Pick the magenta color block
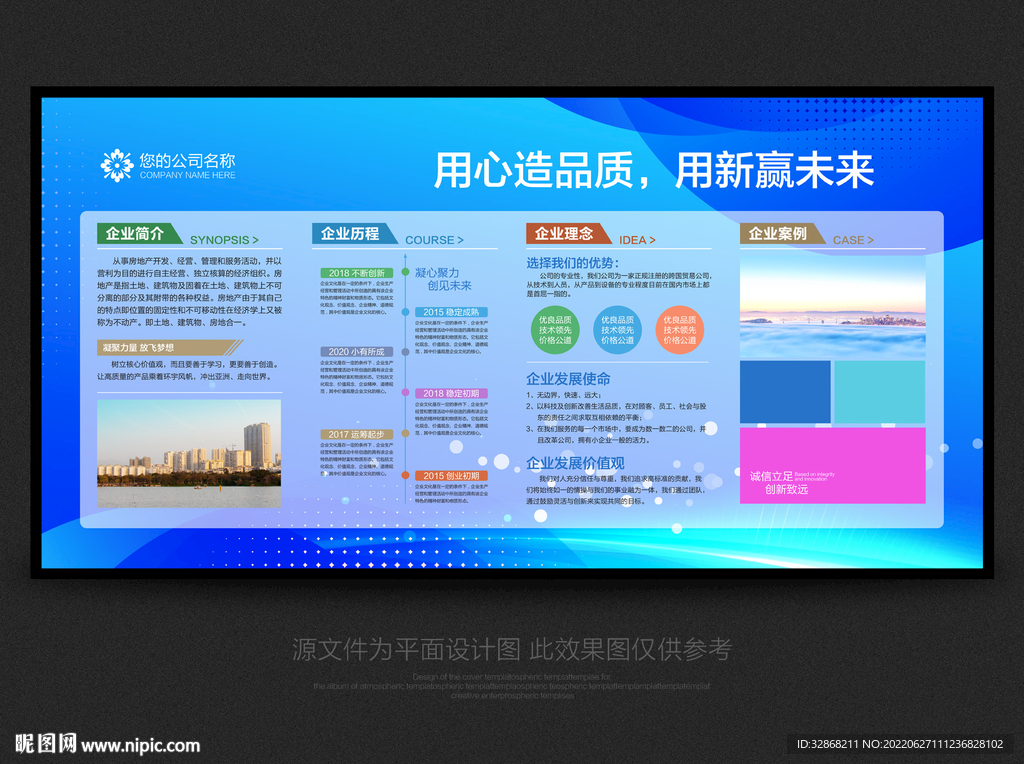 (833, 466)
